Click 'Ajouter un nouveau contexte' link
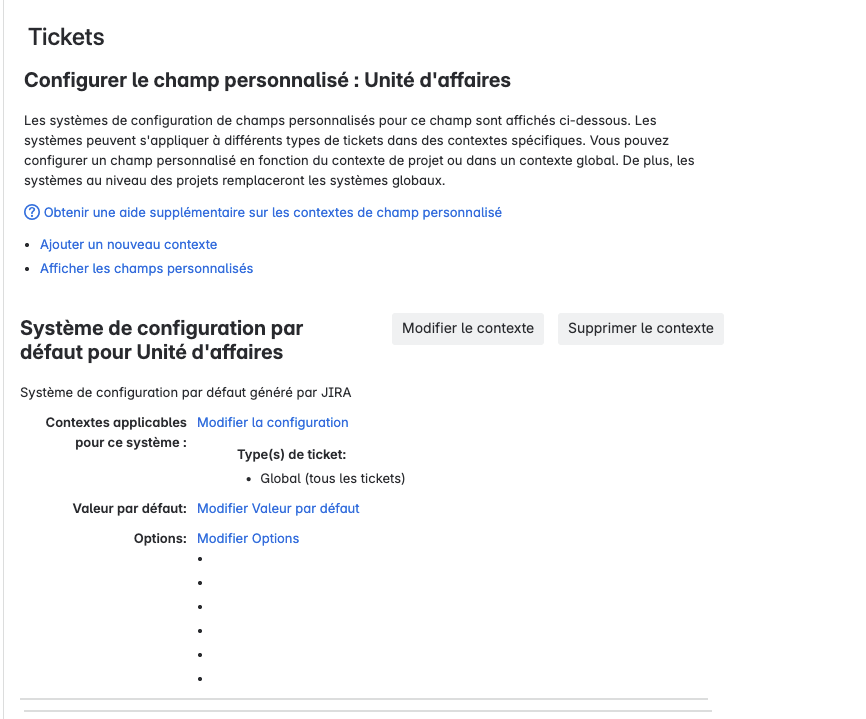The width and height of the screenshot is (866, 719). click(127, 244)
